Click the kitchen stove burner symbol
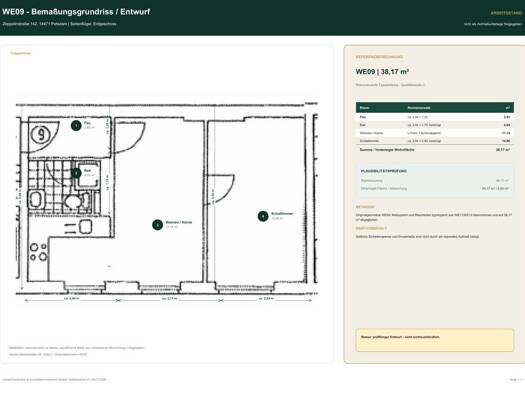The height and width of the screenshot is (394, 525). point(39,252)
